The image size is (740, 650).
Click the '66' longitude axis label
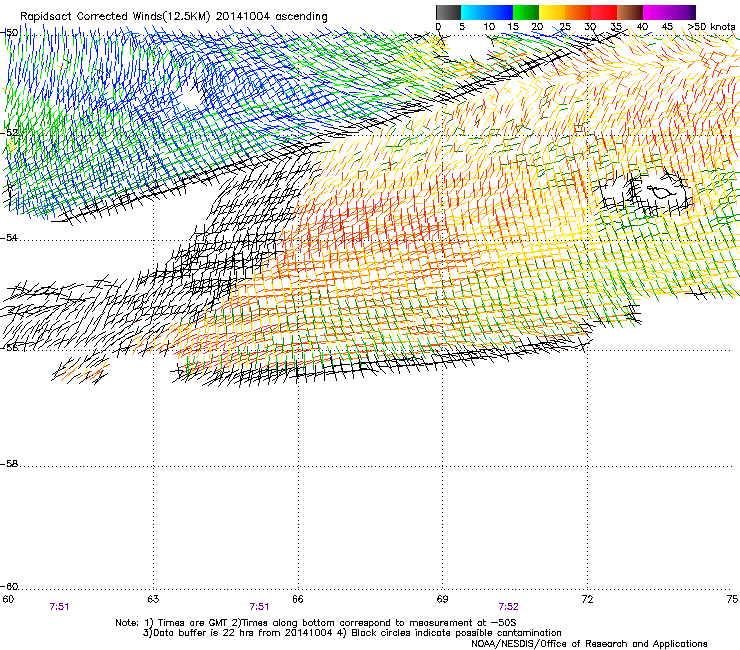[298, 599]
